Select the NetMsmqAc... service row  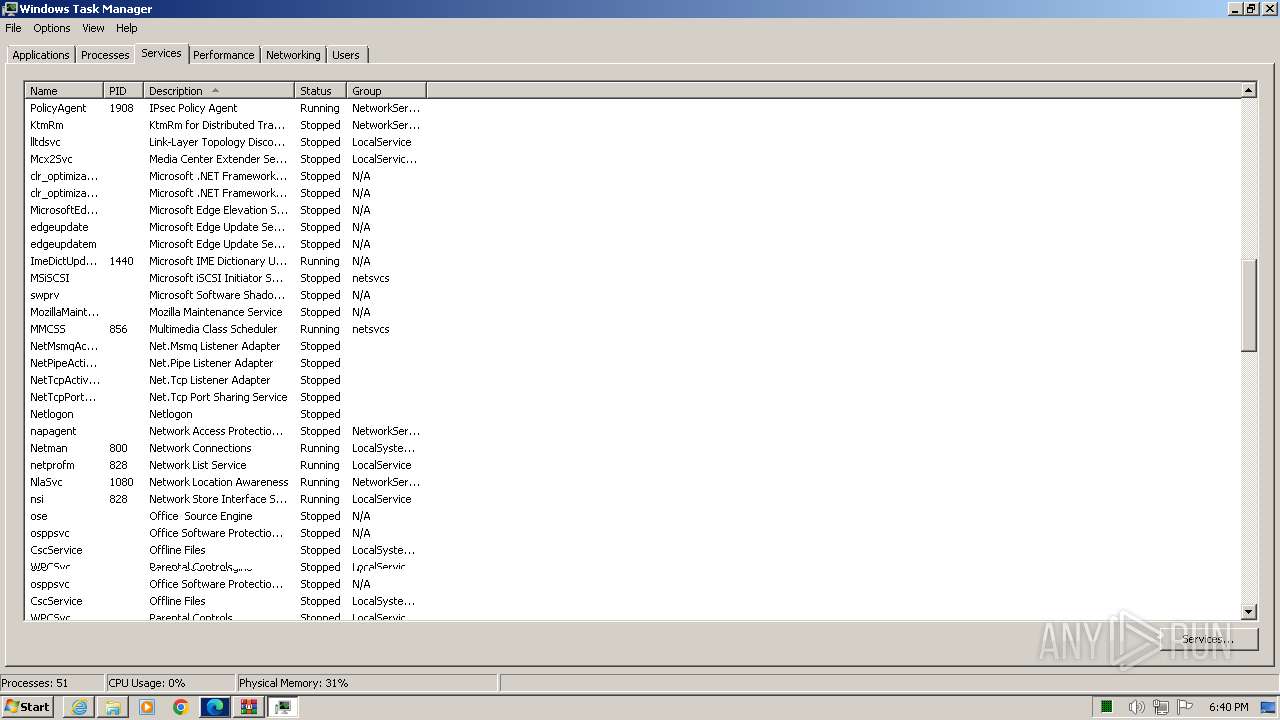(x=225, y=346)
